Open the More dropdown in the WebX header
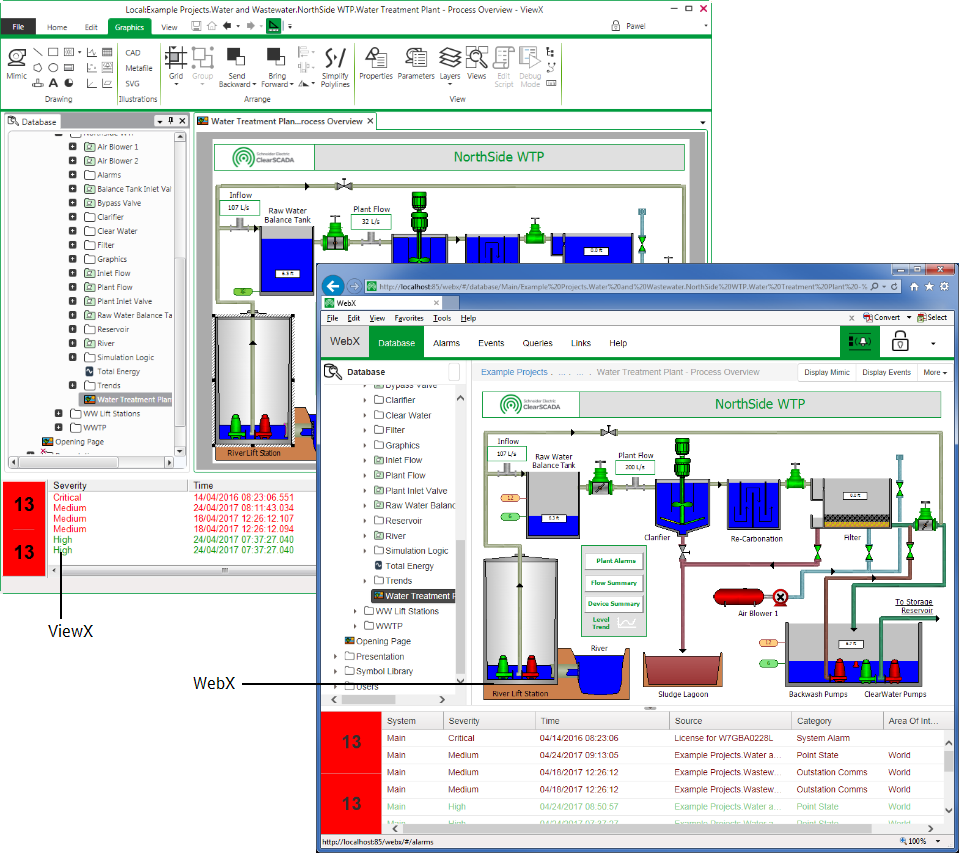The width and height of the screenshot is (960, 853). coord(935,372)
